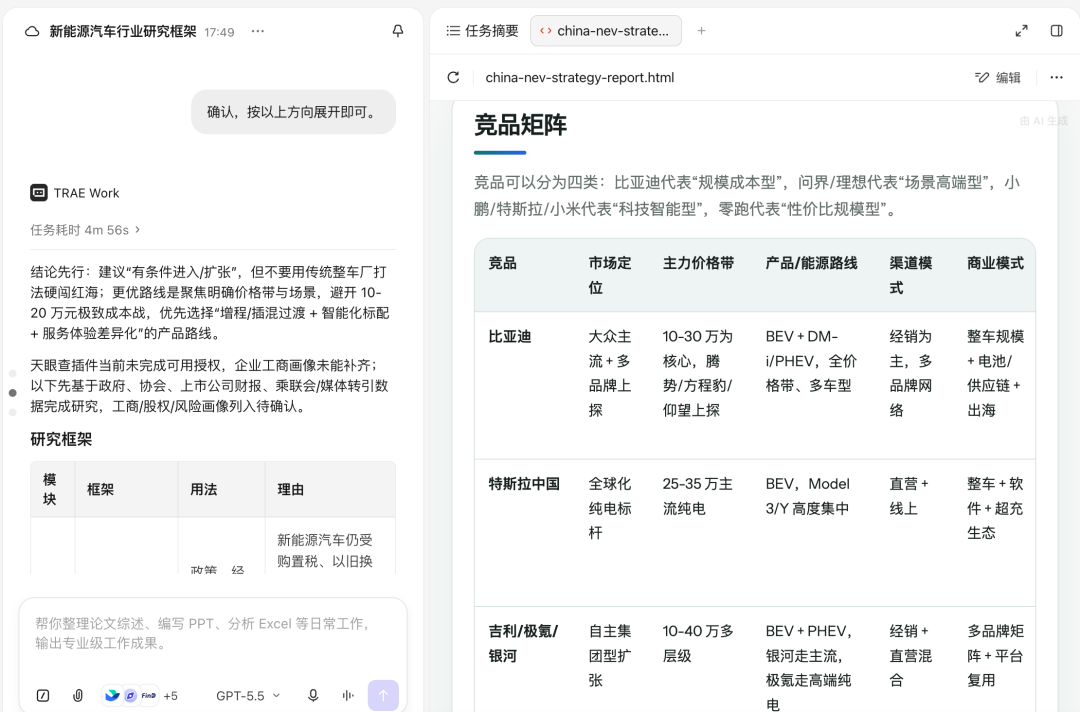Switch to the 任务摘要 tab
Viewport: 1080px width, 712px height.
pos(482,31)
